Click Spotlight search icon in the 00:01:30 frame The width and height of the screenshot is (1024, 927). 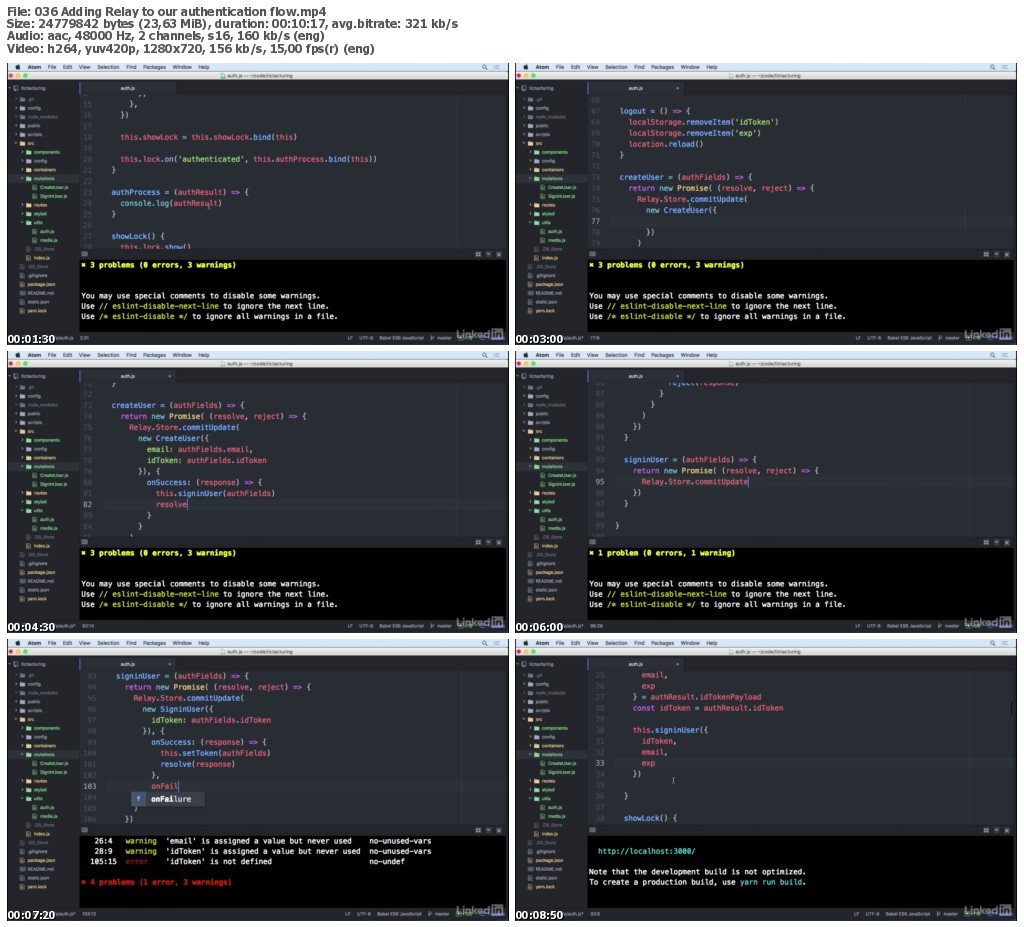485,67
